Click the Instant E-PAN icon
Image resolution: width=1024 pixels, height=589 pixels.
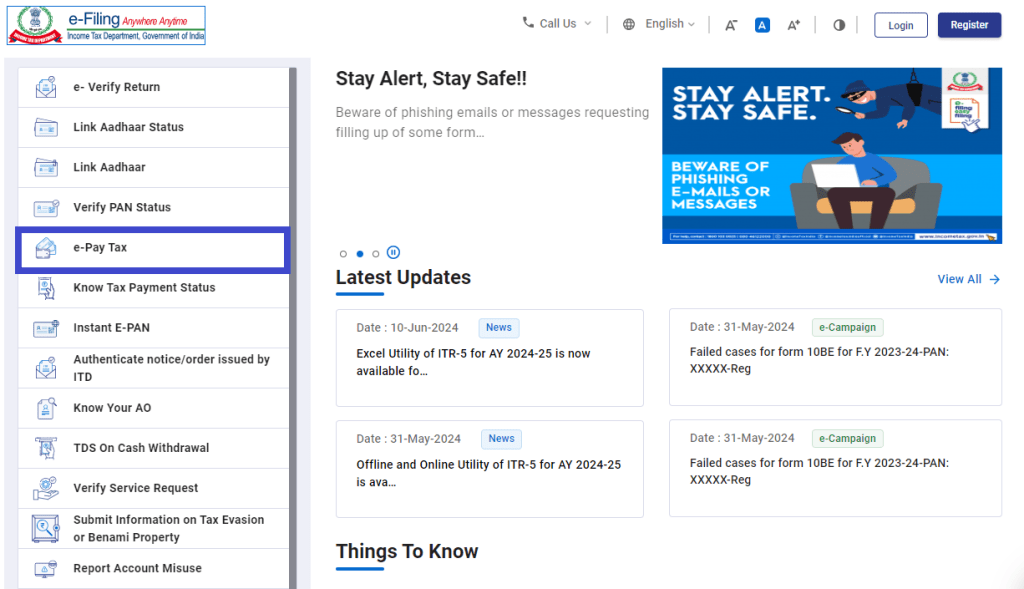pyautogui.click(x=46, y=328)
